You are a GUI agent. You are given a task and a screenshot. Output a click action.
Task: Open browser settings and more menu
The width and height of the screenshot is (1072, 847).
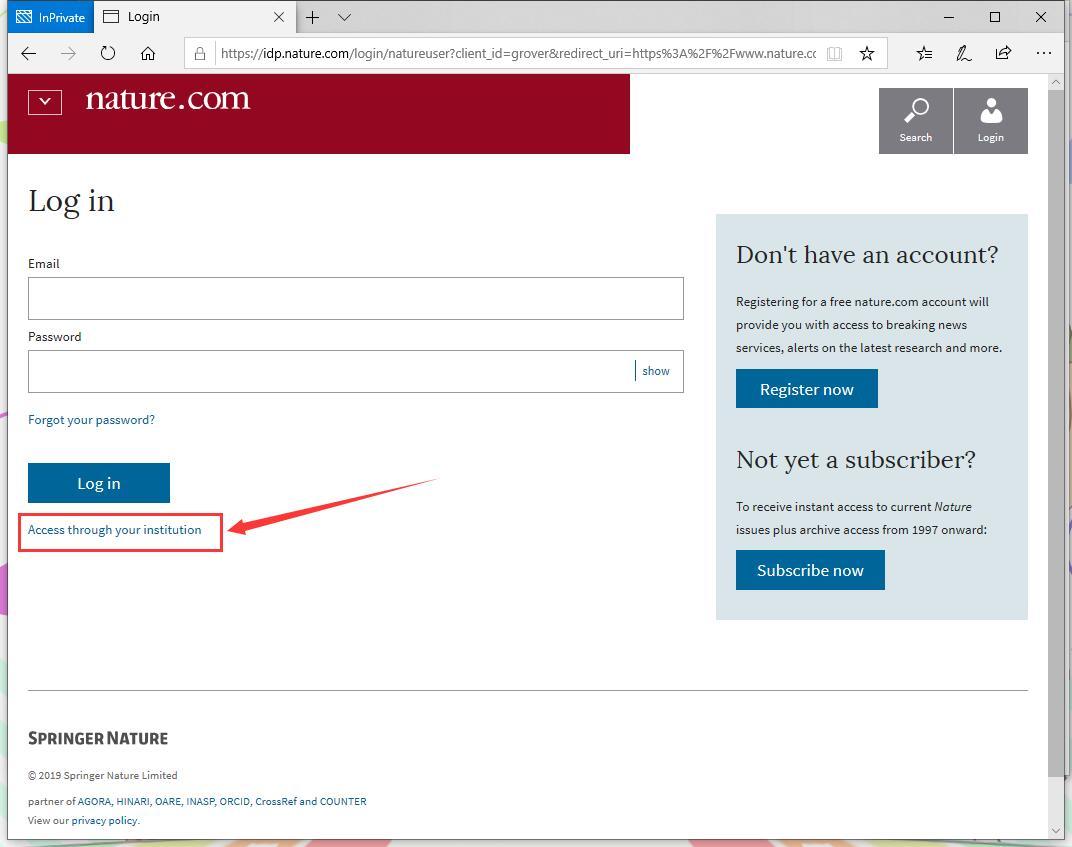pyautogui.click(x=1043, y=53)
